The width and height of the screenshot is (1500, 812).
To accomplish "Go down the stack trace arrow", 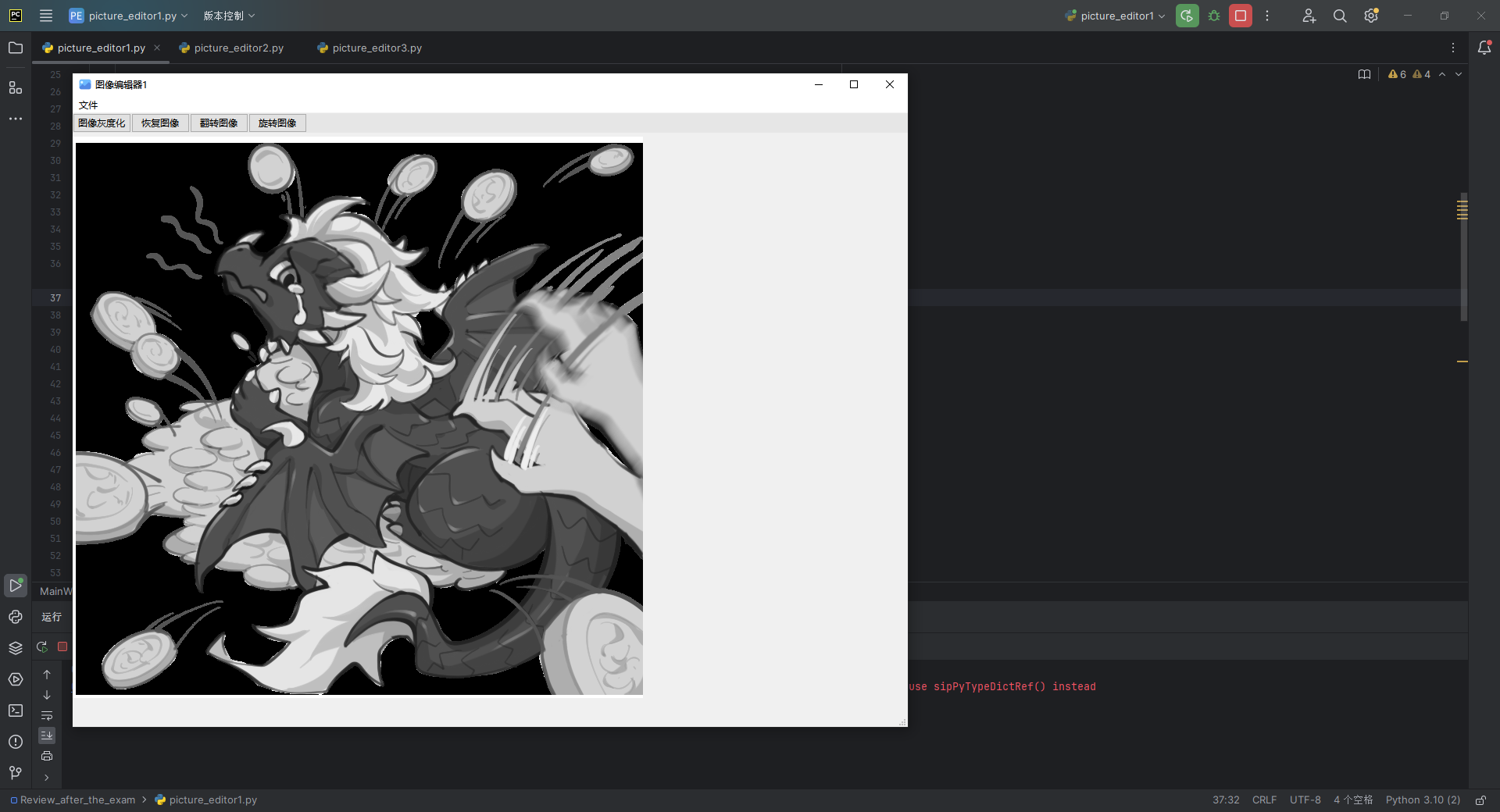I will click(x=47, y=695).
